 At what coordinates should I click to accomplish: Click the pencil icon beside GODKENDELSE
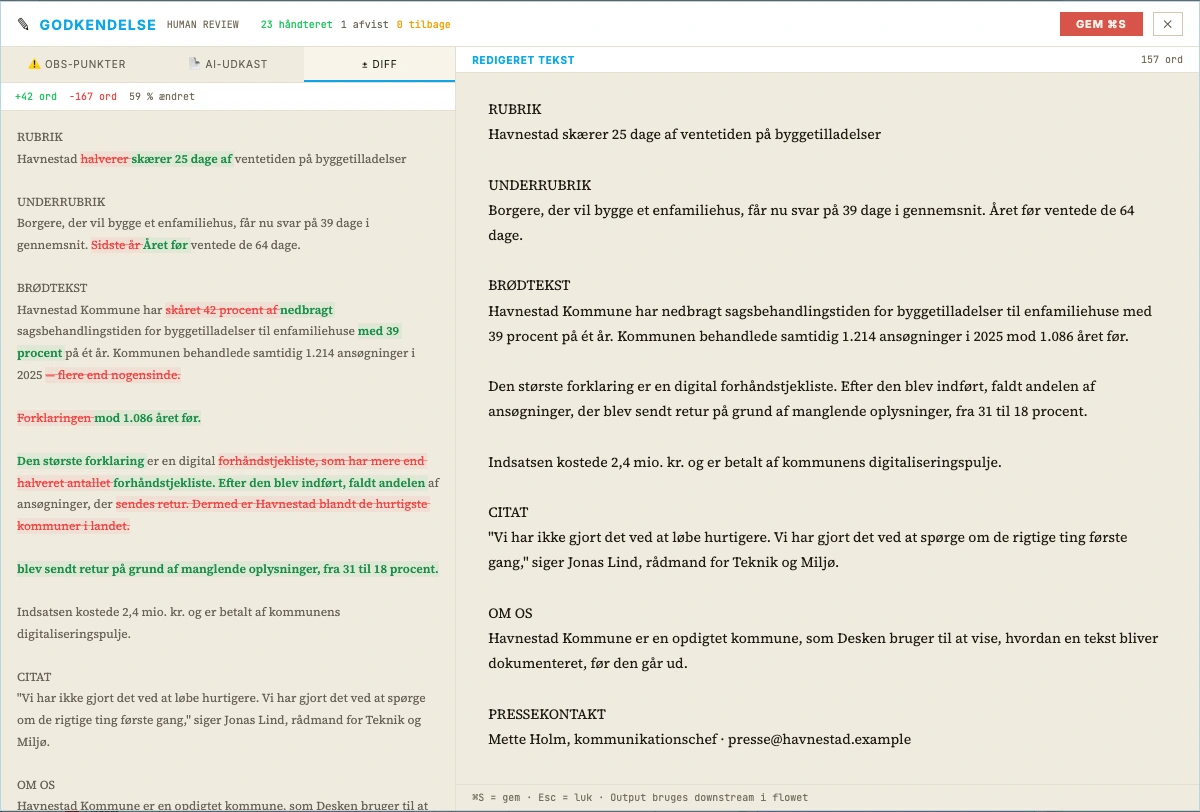[x=24, y=24]
